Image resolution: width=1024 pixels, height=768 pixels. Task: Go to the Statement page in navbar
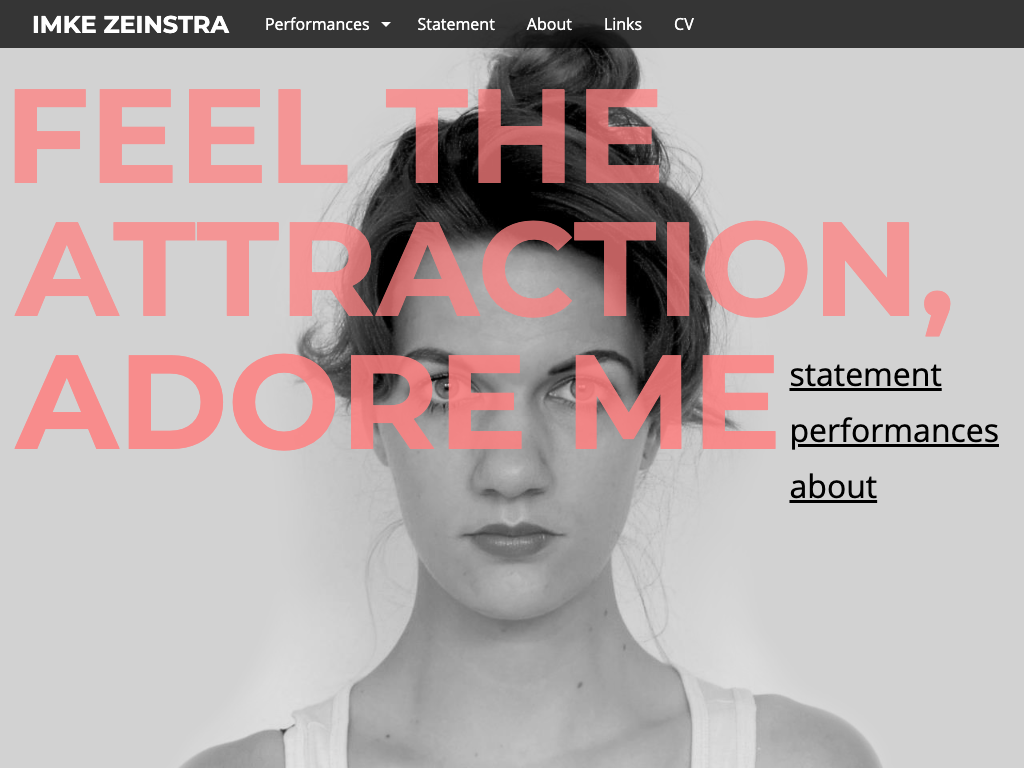(x=456, y=24)
